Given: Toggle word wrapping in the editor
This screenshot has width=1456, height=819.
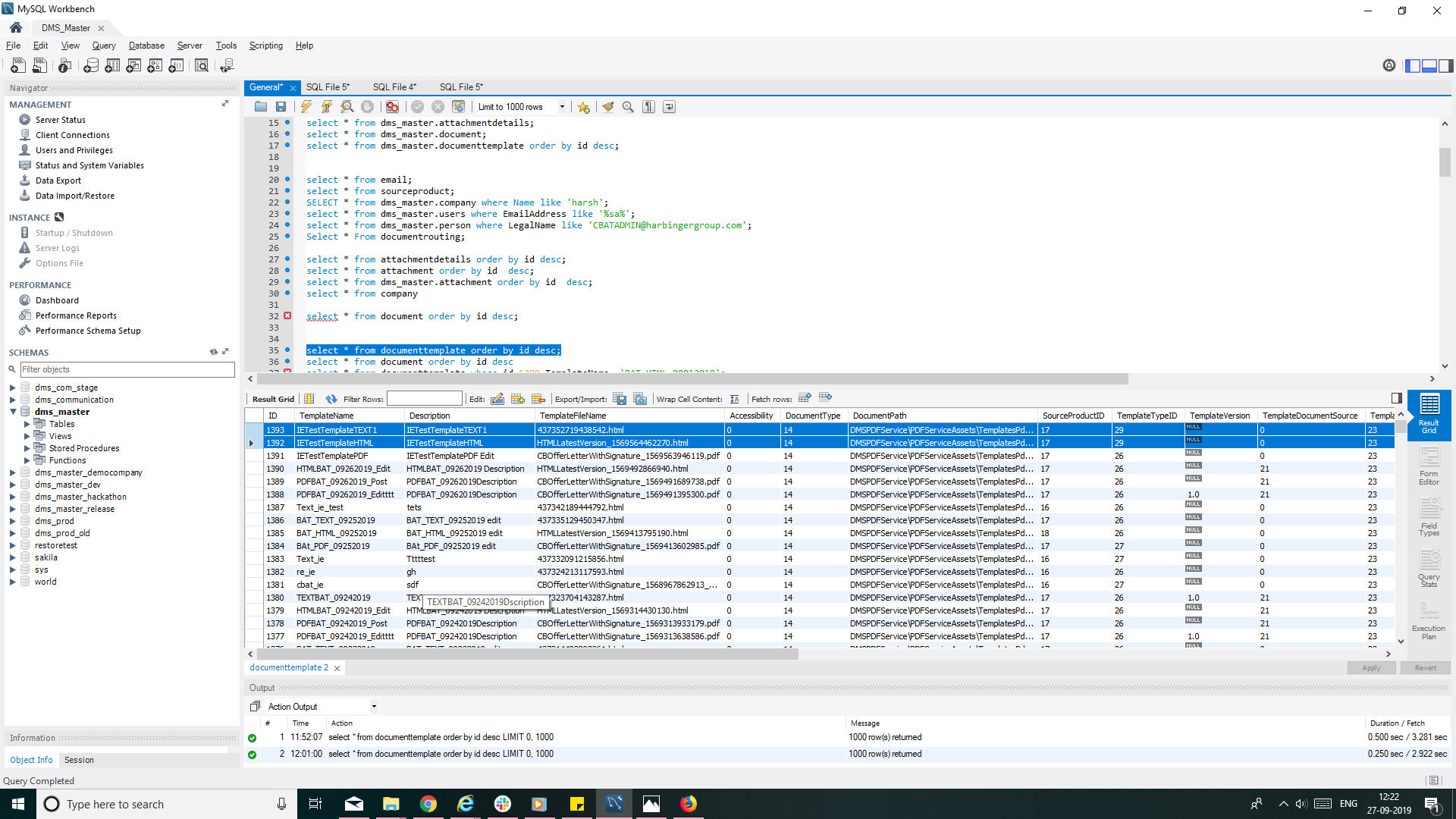Looking at the screenshot, I should [670, 107].
